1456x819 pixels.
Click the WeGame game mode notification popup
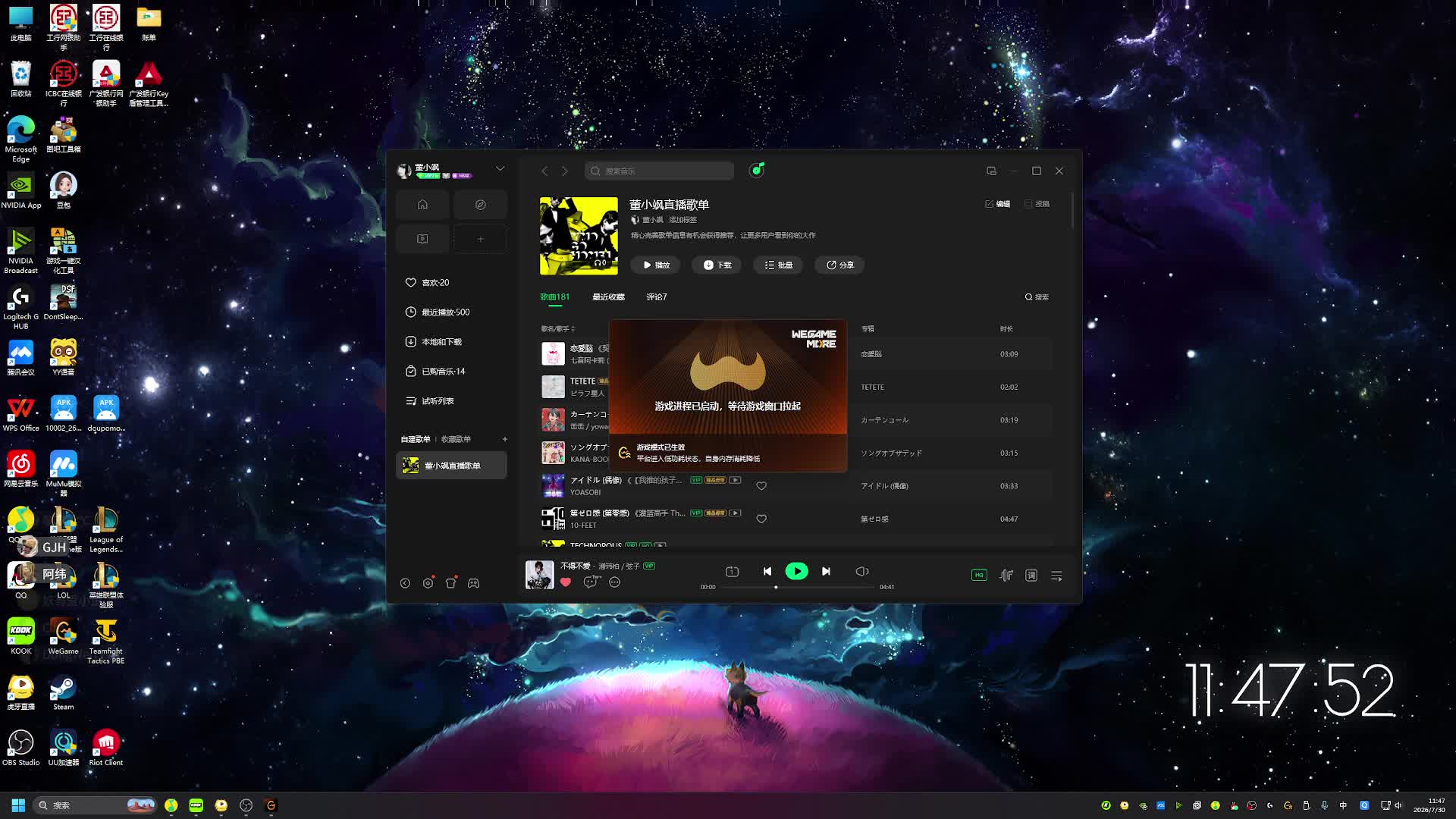[728, 396]
